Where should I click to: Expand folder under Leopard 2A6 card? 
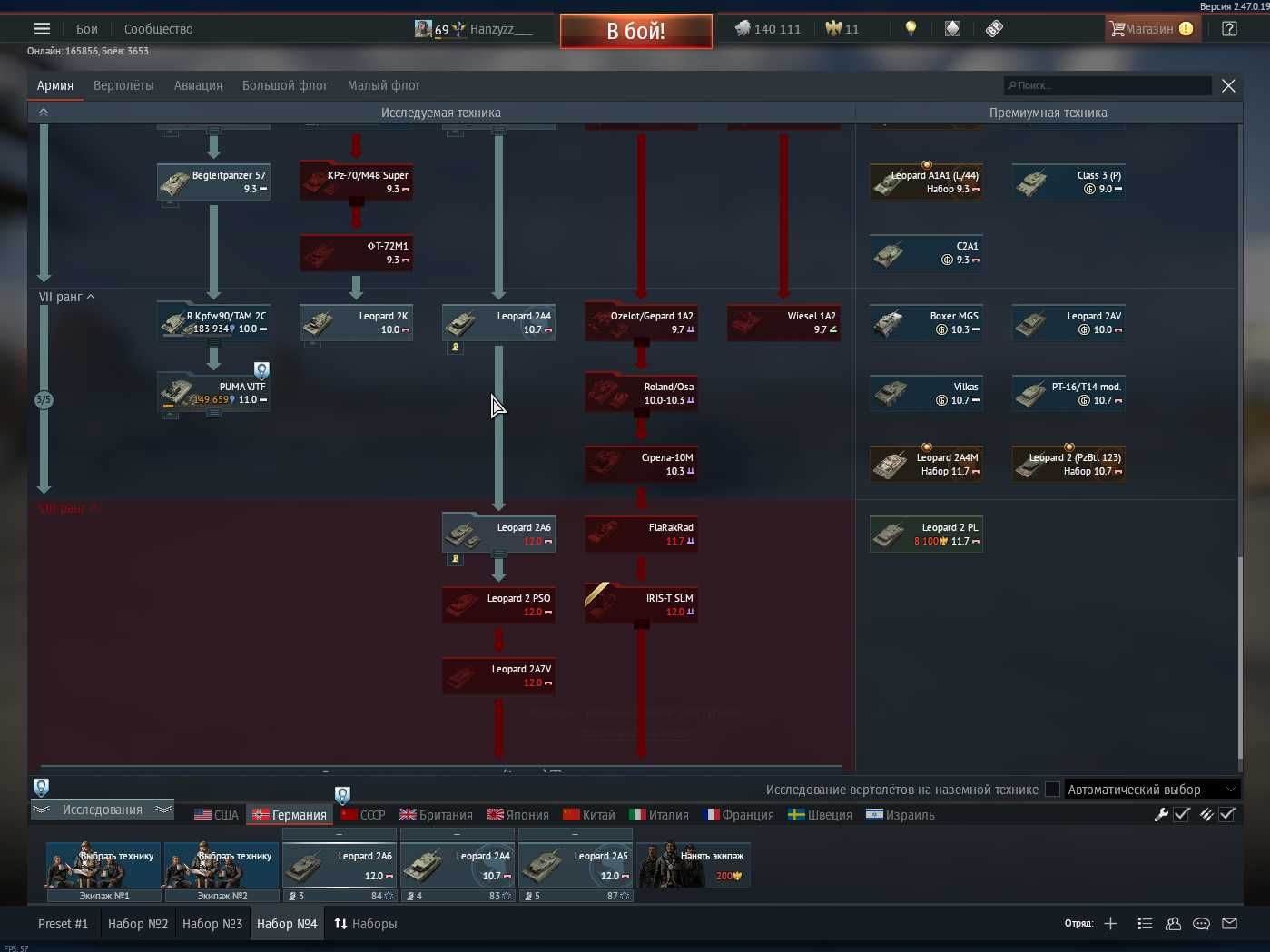pyautogui.click(x=498, y=553)
